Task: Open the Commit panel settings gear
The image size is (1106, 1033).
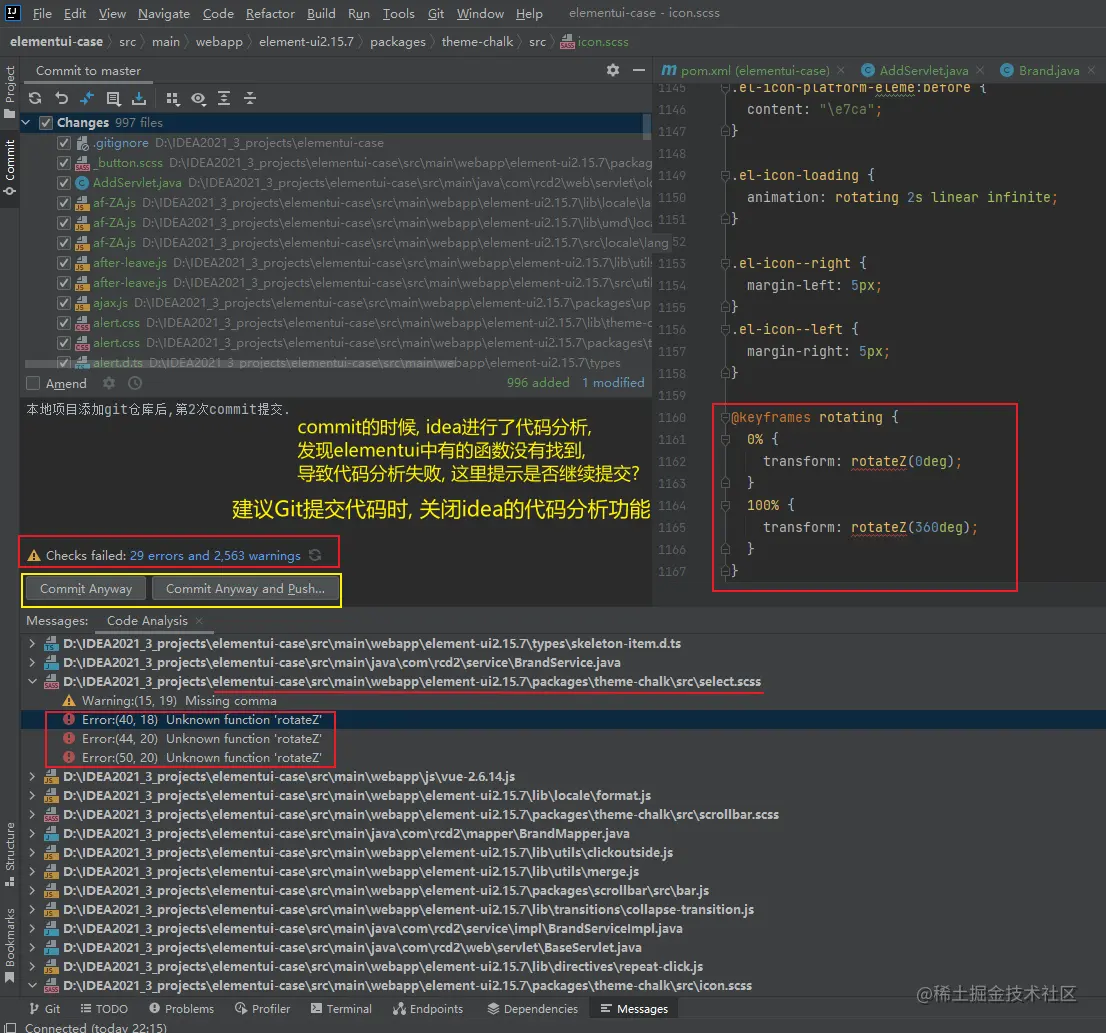Action: 613,70
